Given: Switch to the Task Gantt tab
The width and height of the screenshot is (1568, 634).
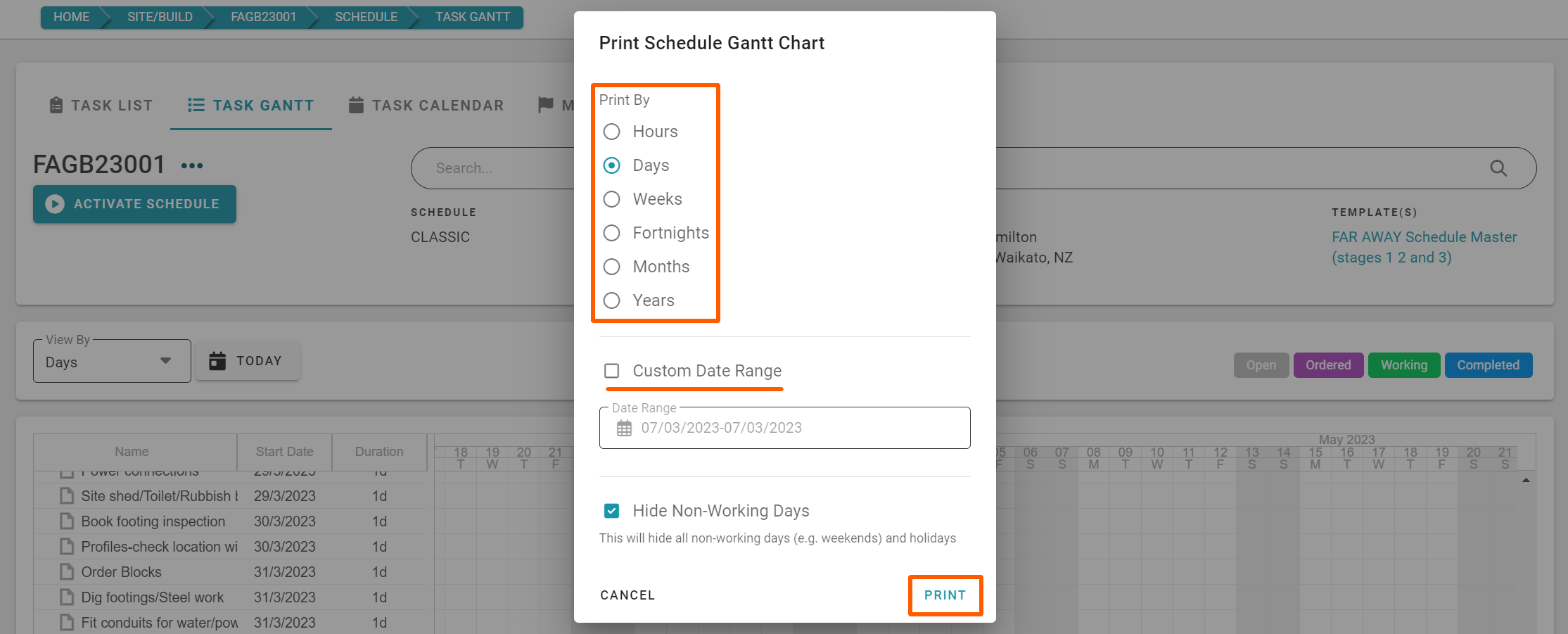Looking at the screenshot, I should (x=251, y=106).
